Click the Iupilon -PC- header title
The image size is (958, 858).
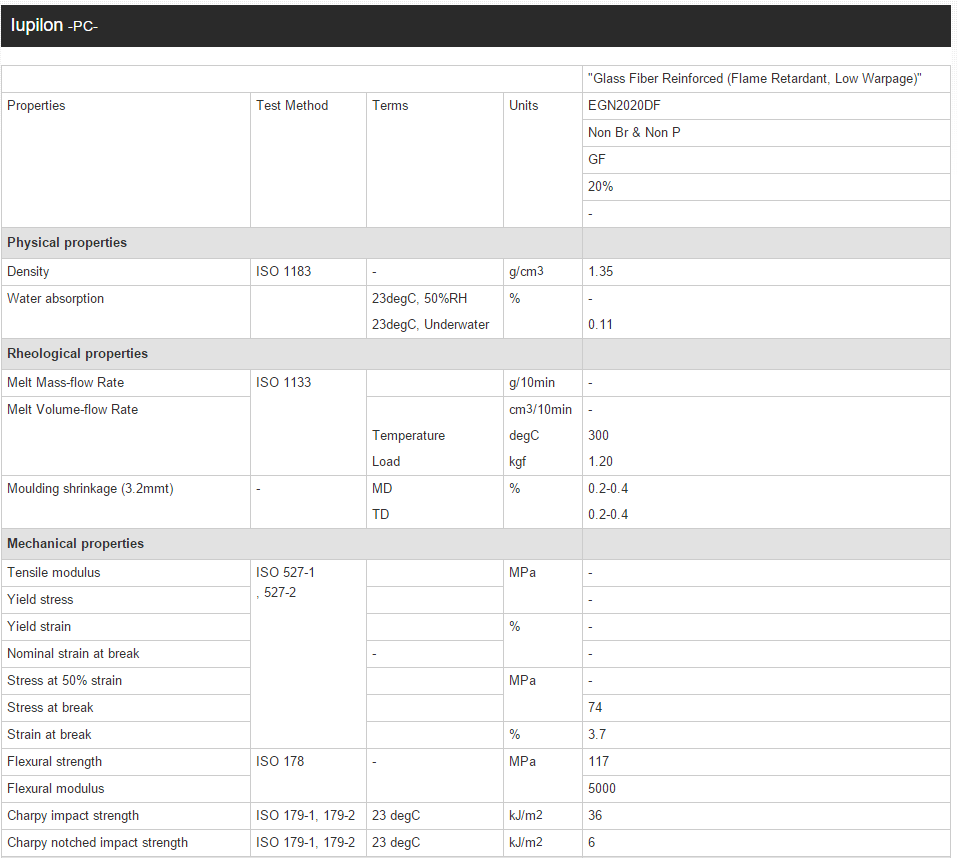pos(54,25)
